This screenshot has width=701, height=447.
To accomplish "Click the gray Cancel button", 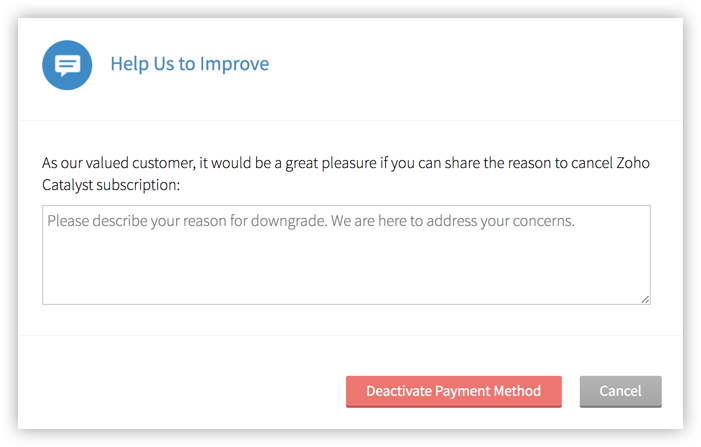I will 621,391.
